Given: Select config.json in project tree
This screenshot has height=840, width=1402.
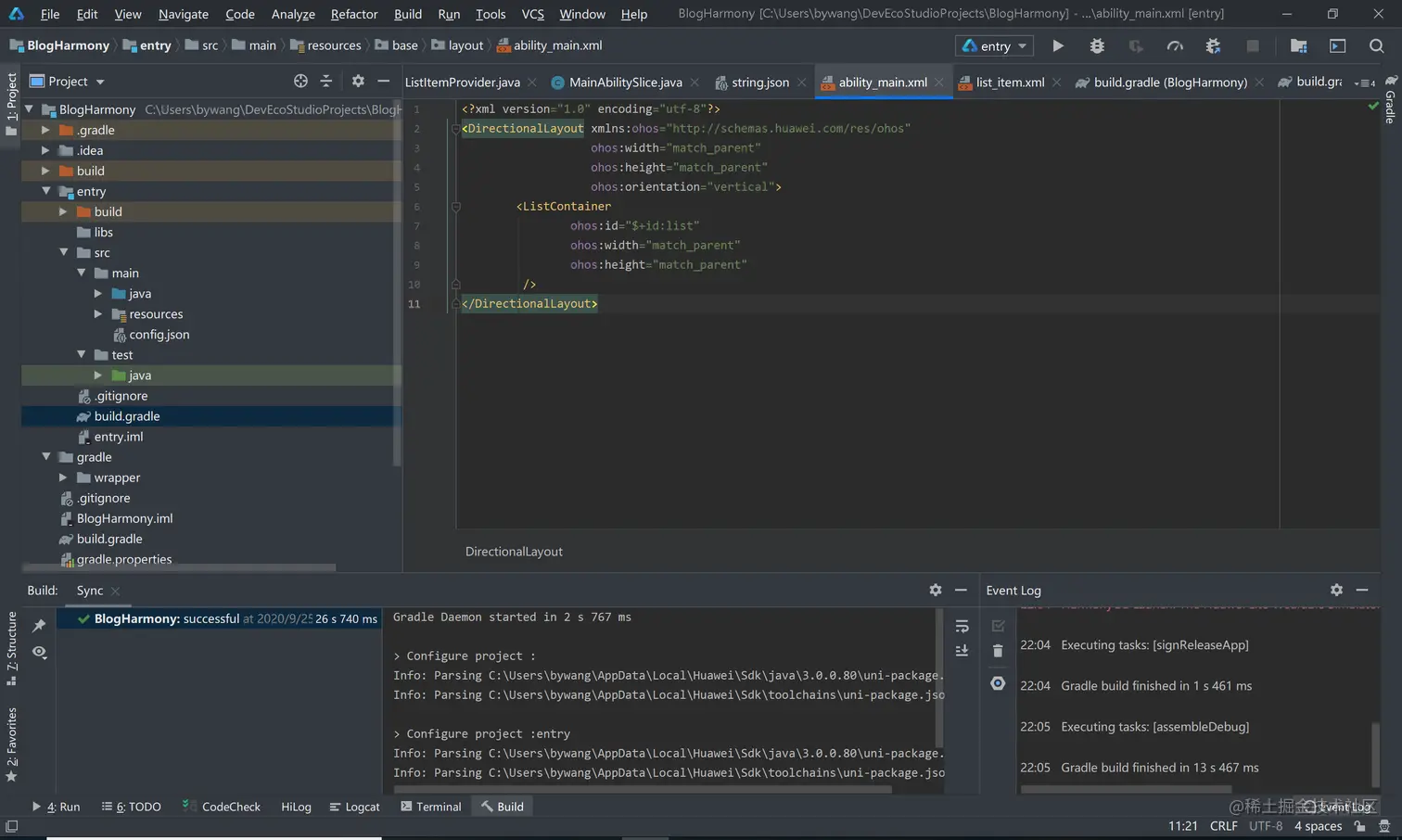Looking at the screenshot, I should pyautogui.click(x=159, y=335).
